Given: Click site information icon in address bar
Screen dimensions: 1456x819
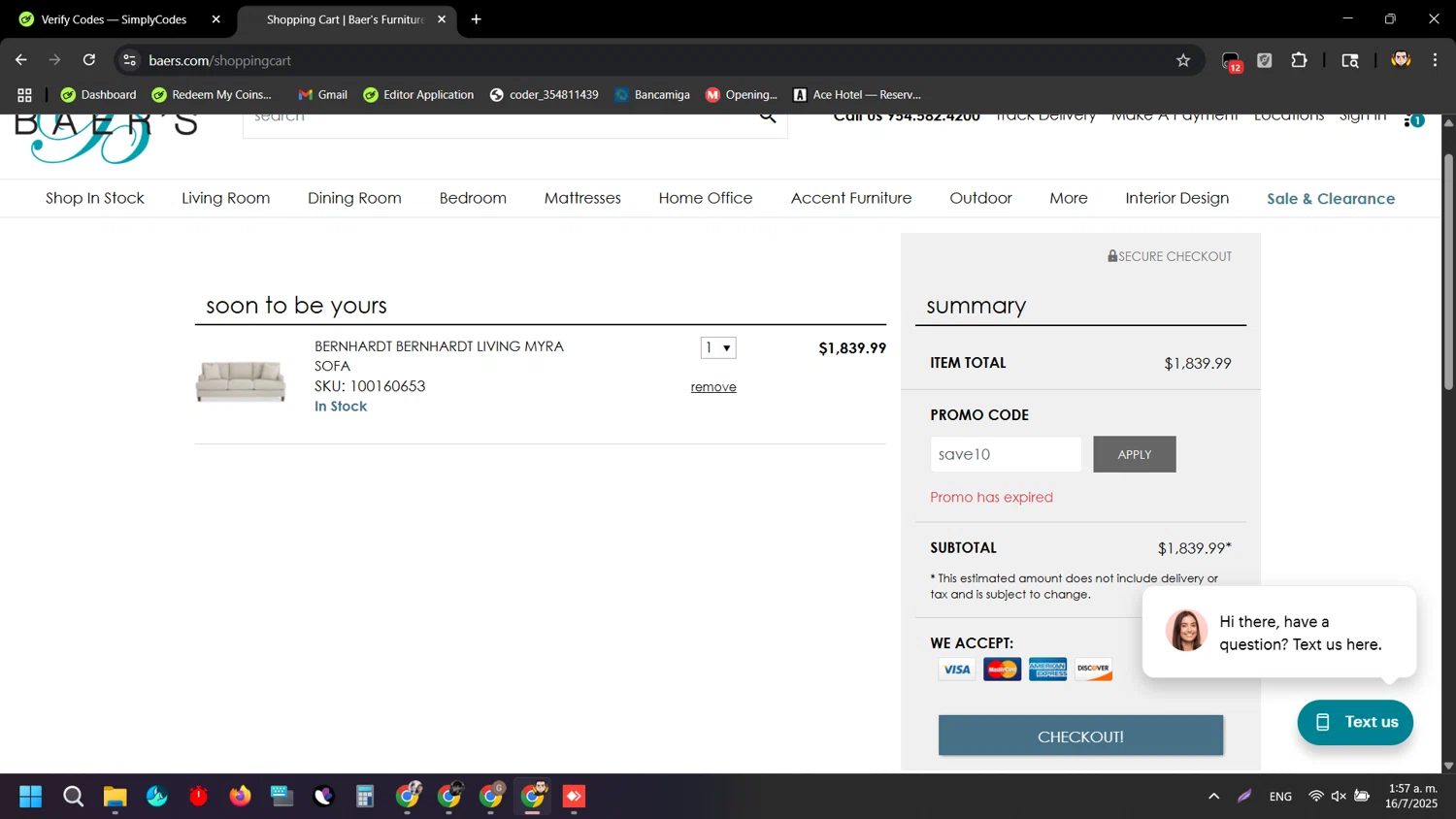Looking at the screenshot, I should click(x=129, y=60).
